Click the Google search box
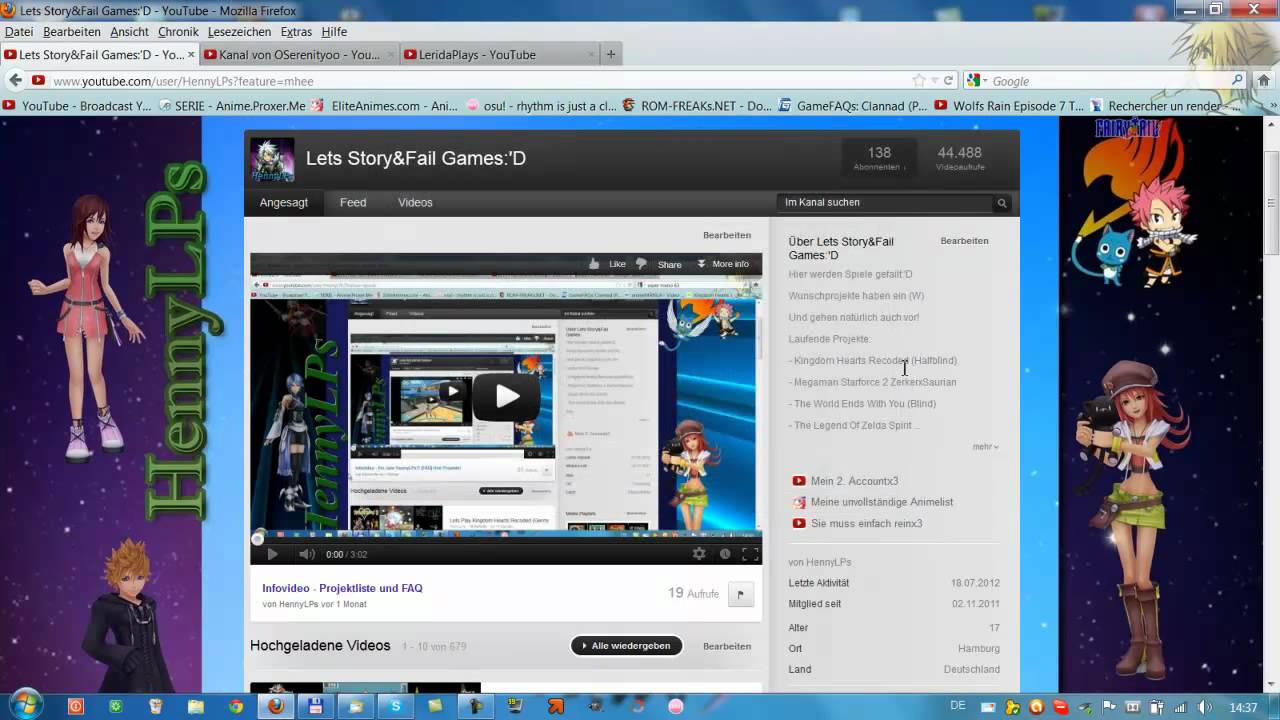This screenshot has height=720, width=1280. [x=1110, y=81]
